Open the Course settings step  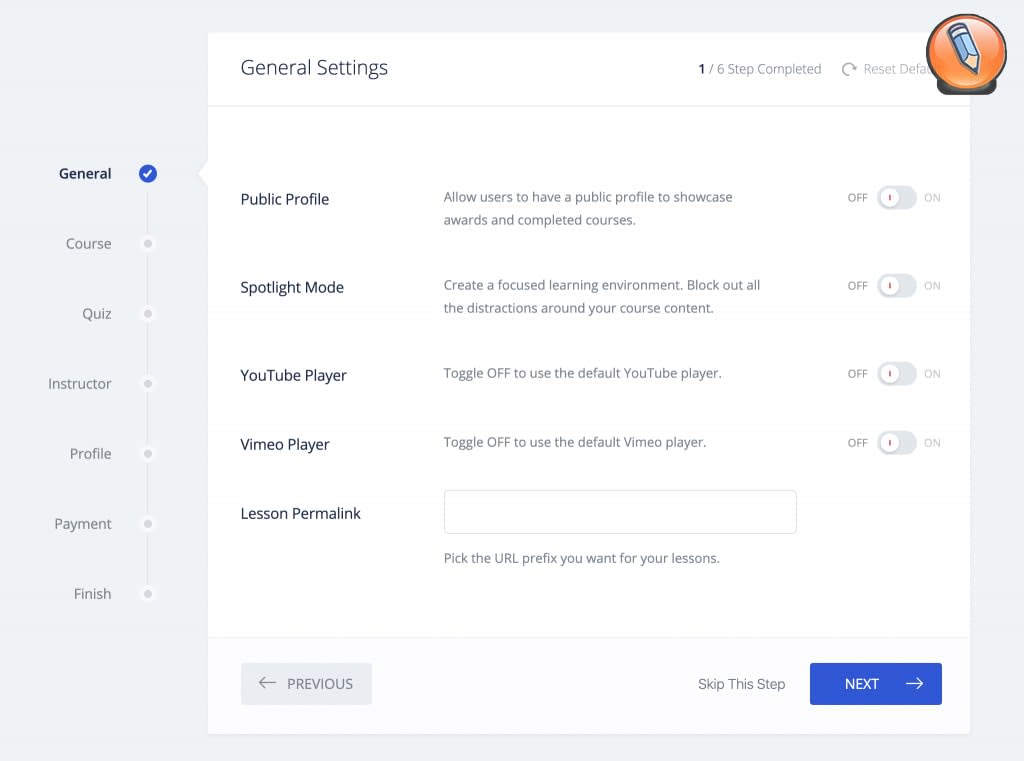89,244
